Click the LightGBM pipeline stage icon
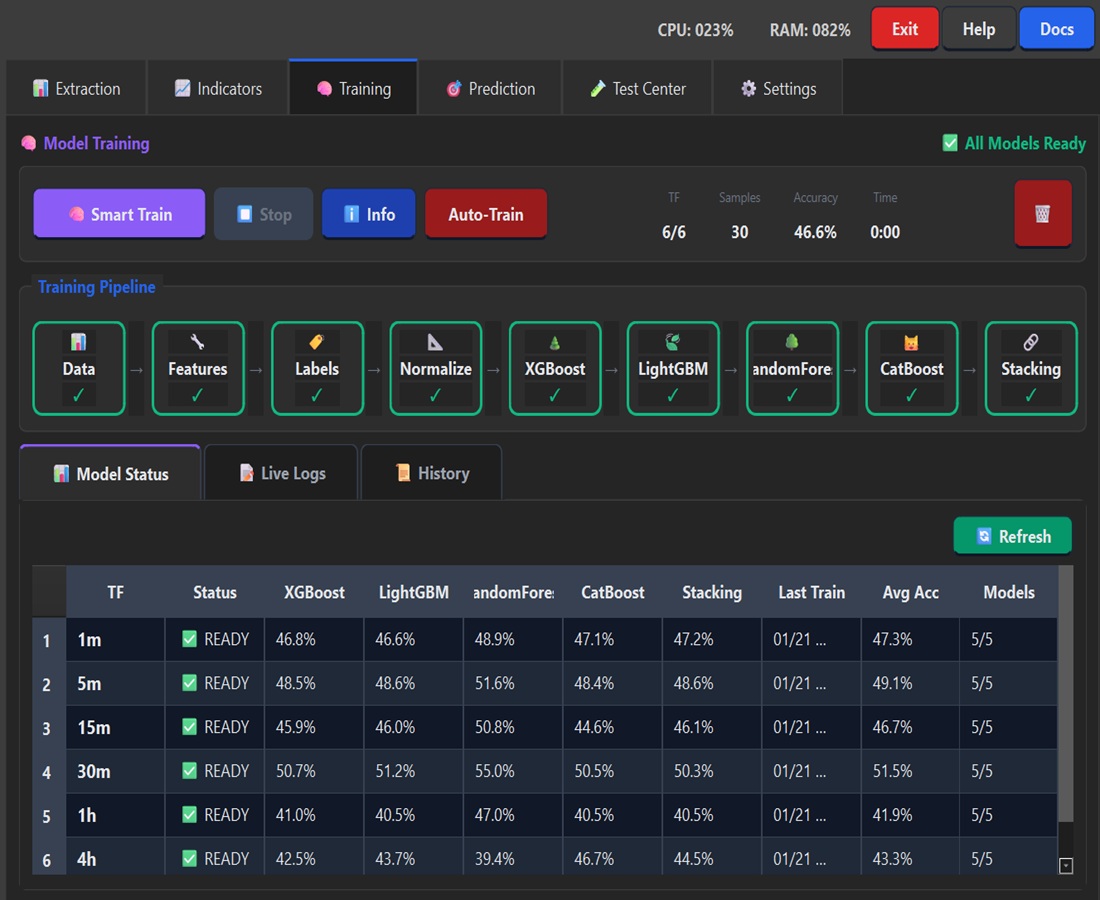 click(672, 343)
